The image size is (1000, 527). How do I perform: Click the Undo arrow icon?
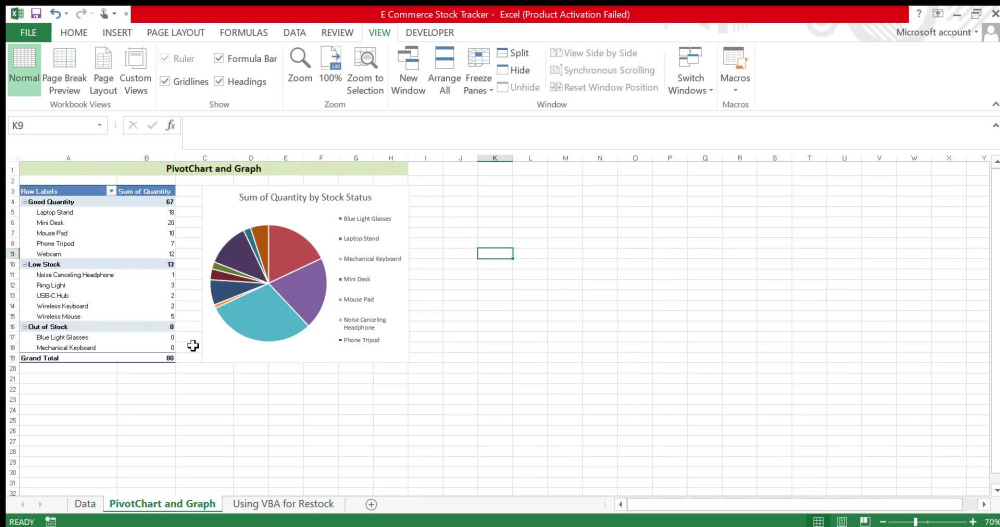point(55,13)
